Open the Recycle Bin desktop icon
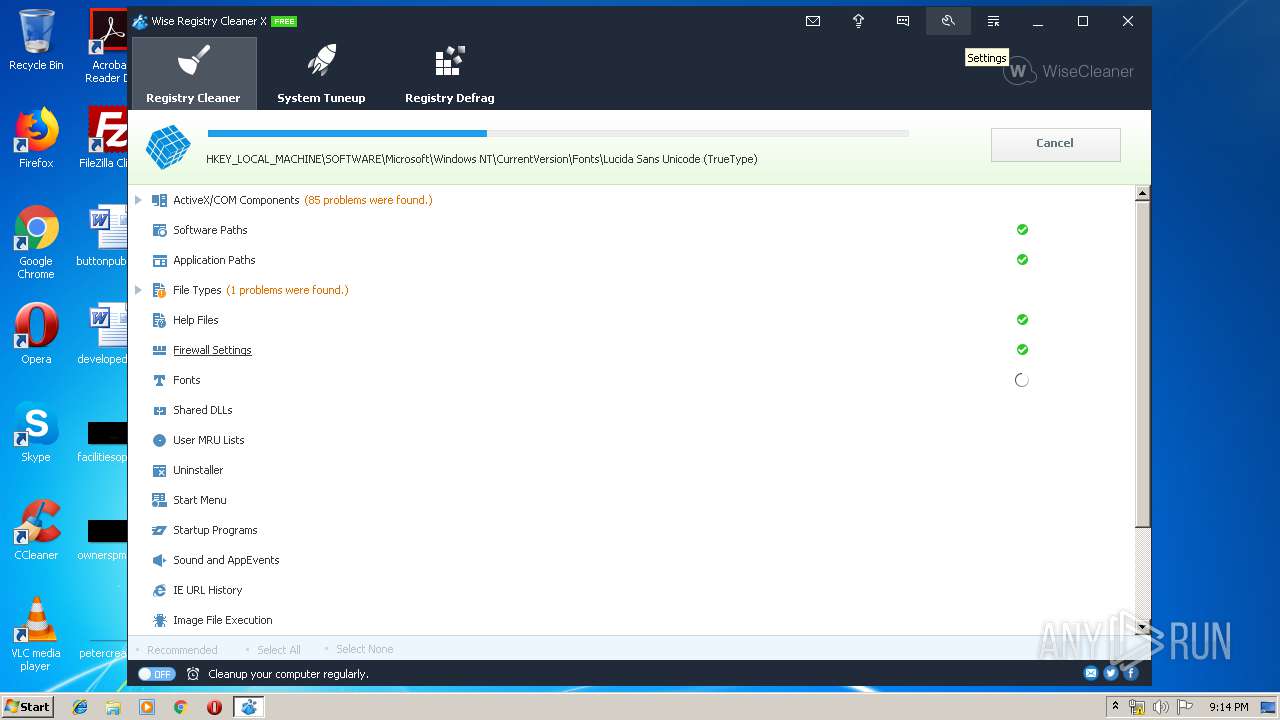Image resolution: width=1280 pixels, height=720 pixels. click(x=36, y=40)
